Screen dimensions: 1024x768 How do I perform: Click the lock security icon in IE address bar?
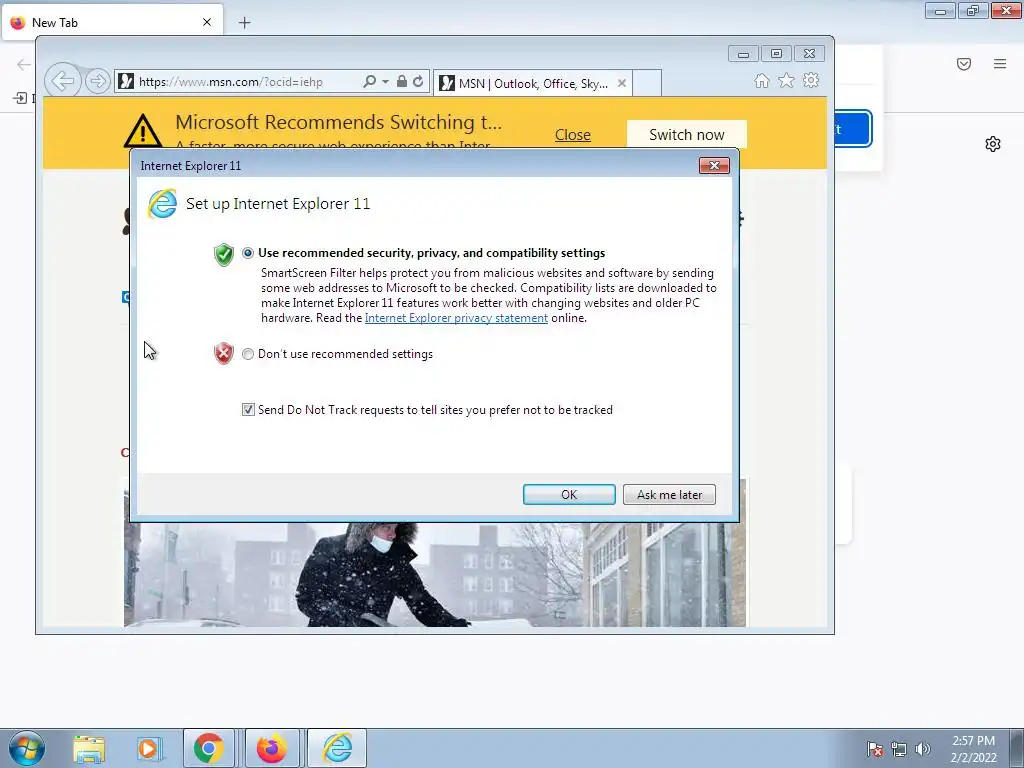[402, 82]
